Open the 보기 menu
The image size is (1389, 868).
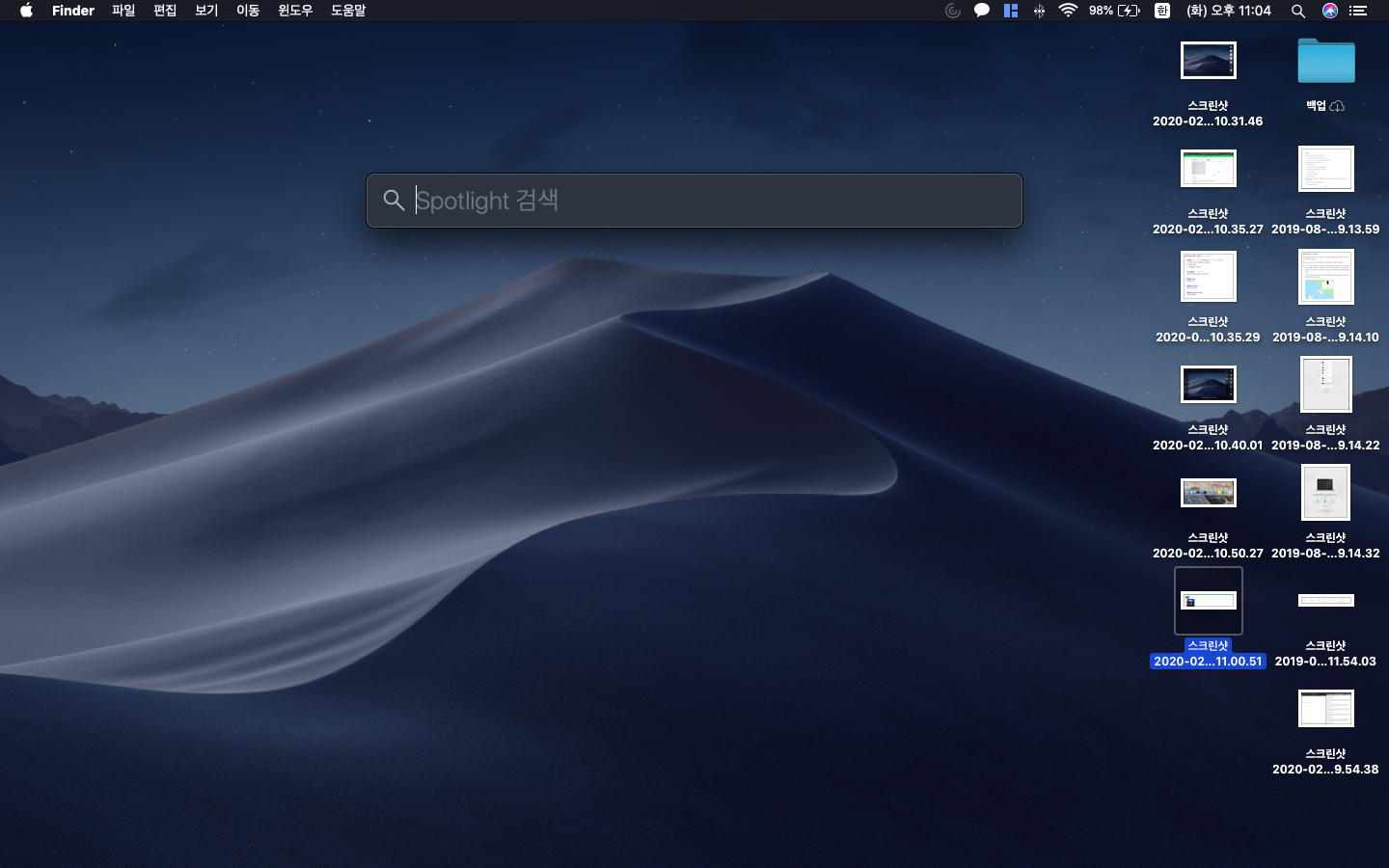[206, 11]
